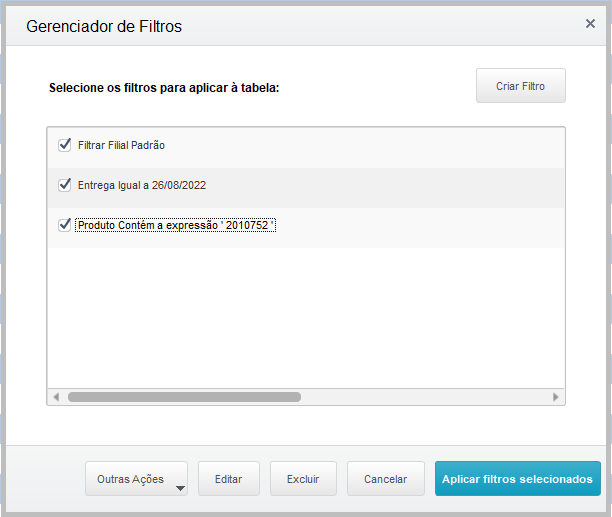Cancel the filter manager dialog
The width and height of the screenshot is (612, 517).
pos(385,479)
